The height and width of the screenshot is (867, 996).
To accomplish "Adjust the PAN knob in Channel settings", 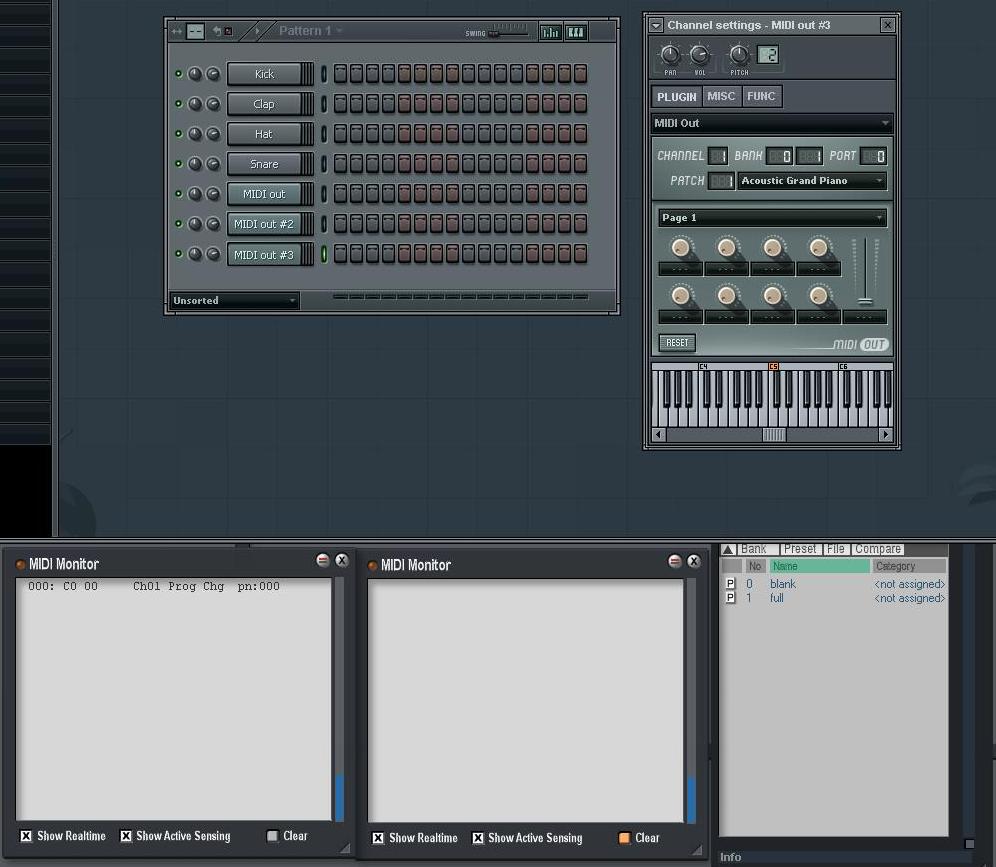I will coord(670,55).
